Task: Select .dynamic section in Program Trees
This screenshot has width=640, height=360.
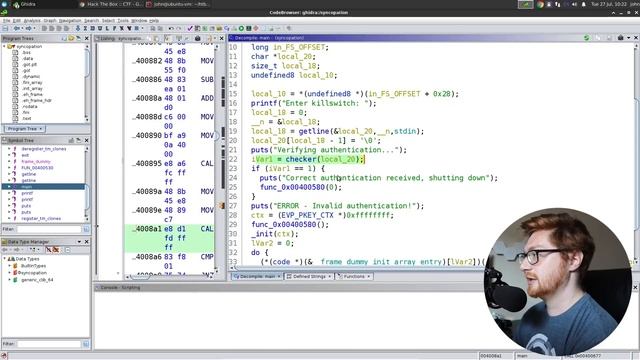Action: (31, 76)
